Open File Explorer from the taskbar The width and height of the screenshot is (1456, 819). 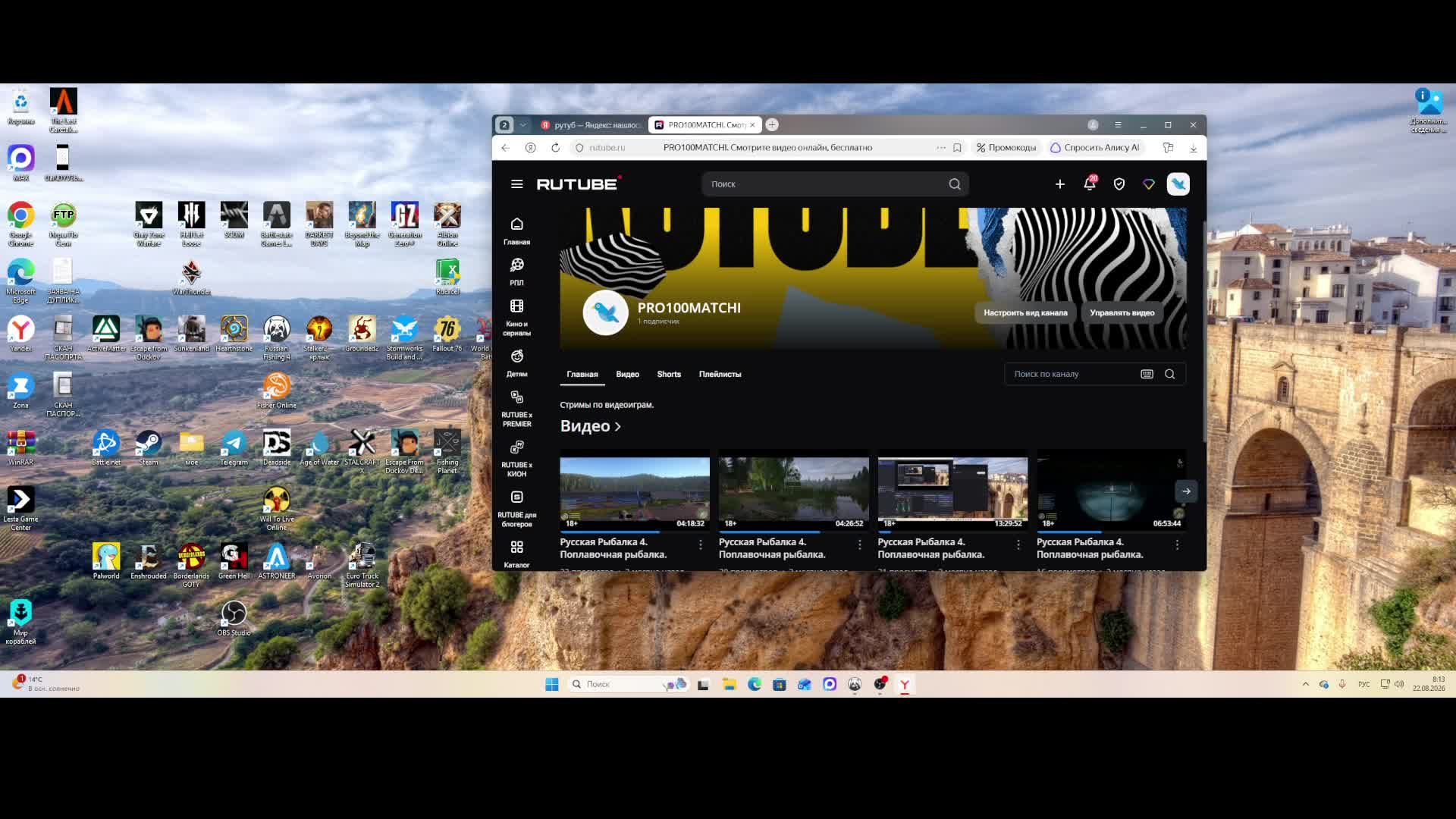[x=730, y=684]
